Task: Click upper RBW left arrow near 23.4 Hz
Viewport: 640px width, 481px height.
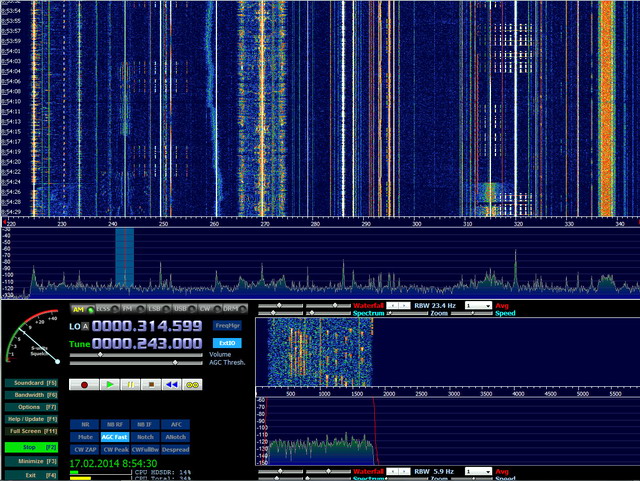Action: click(x=393, y=305)
